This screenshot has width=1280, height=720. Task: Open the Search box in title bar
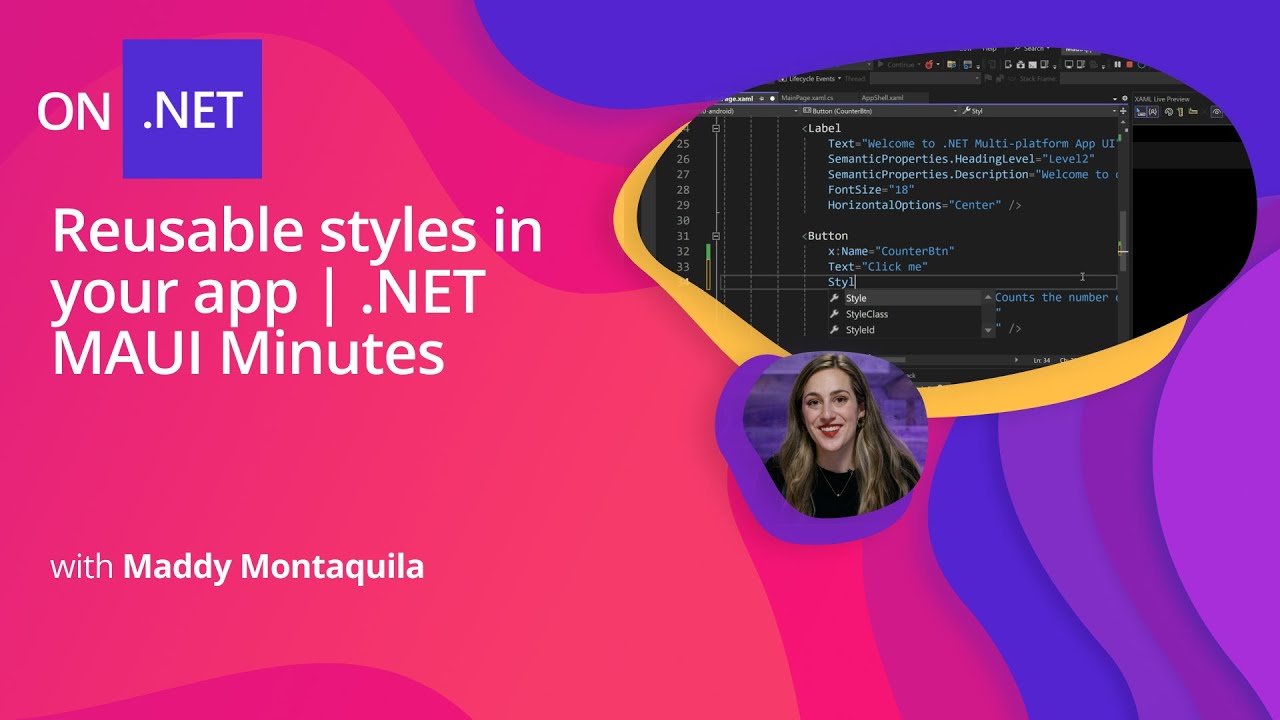pyautogui.click(x=1034, y=48)
